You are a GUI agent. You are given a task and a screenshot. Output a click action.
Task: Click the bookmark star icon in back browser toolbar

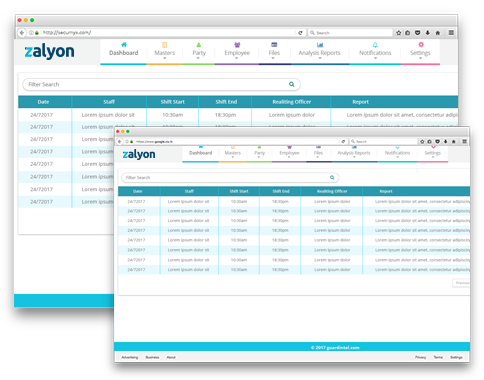pos(399,33)
